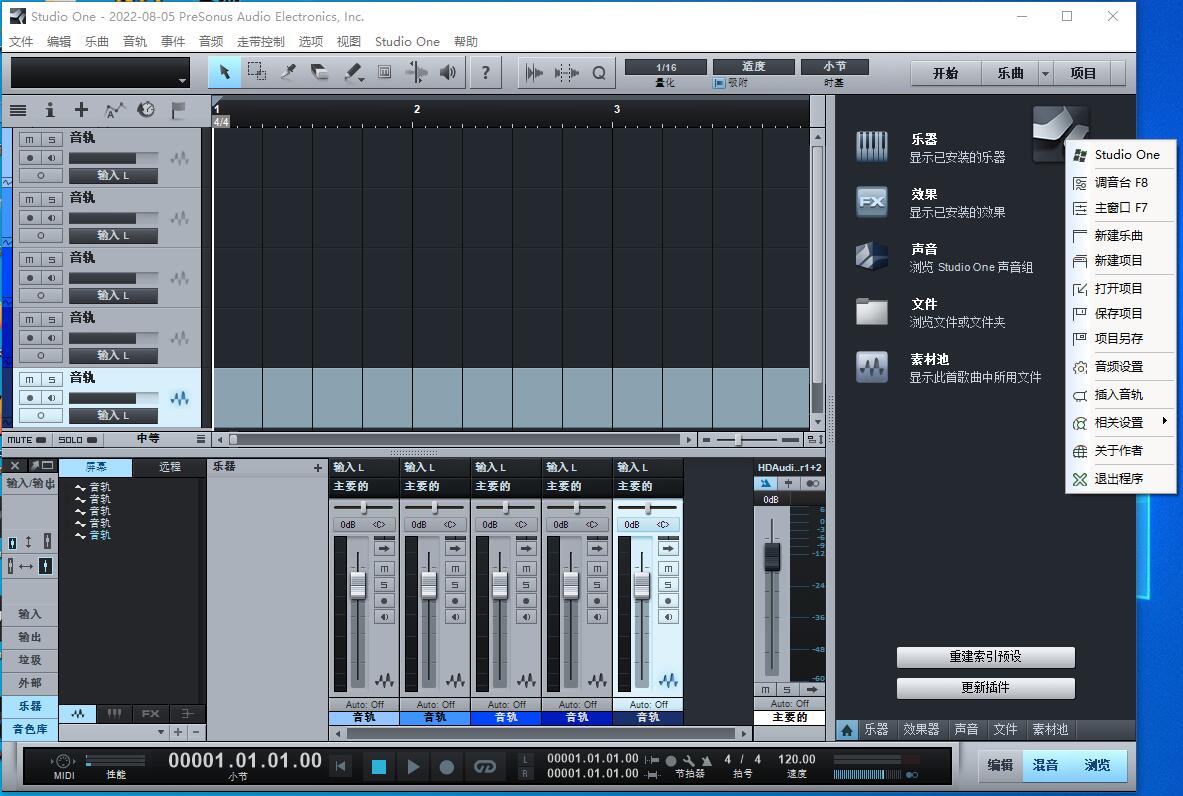Toggle monitor on the first 音轨 track
Image resolution: width=1183 pixels, height=796 pixels.
[51, 158]
